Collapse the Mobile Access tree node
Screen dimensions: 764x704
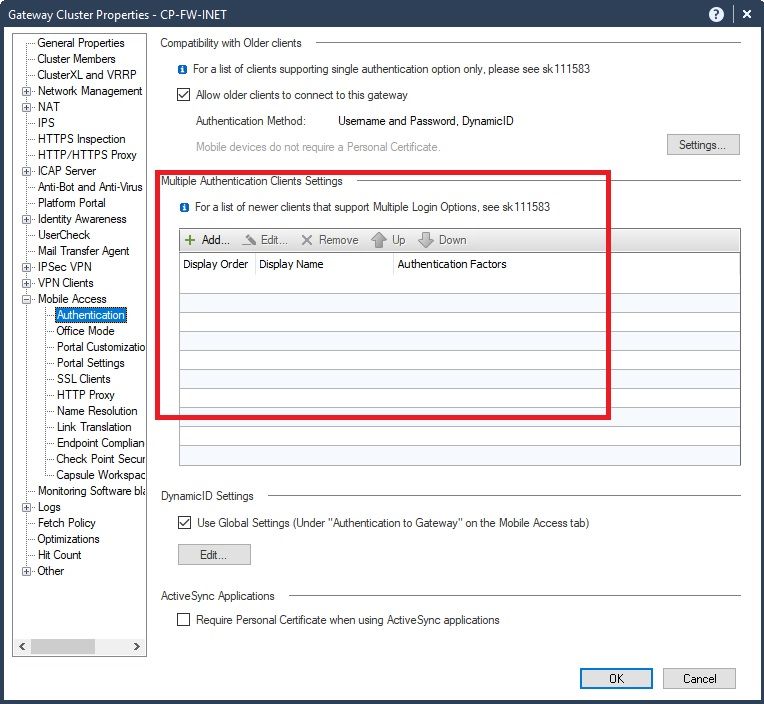click(26, 299)
